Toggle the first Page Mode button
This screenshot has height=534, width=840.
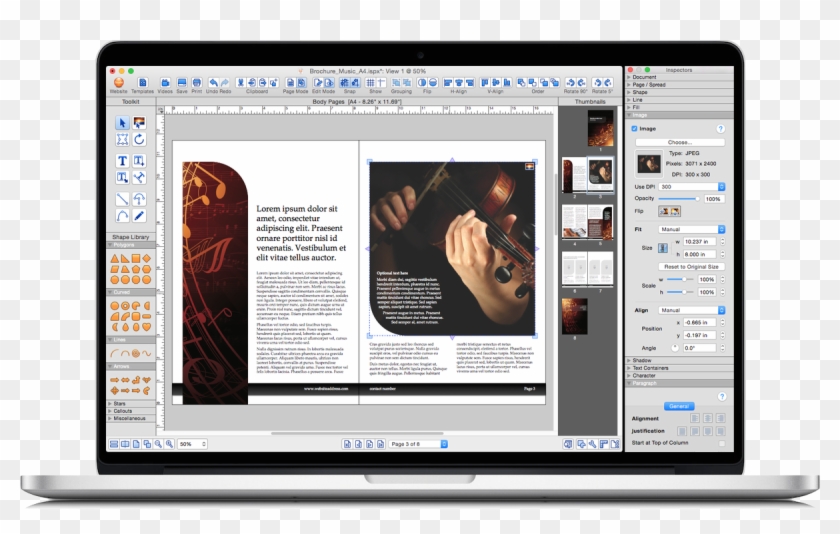[x=290, y=82]
